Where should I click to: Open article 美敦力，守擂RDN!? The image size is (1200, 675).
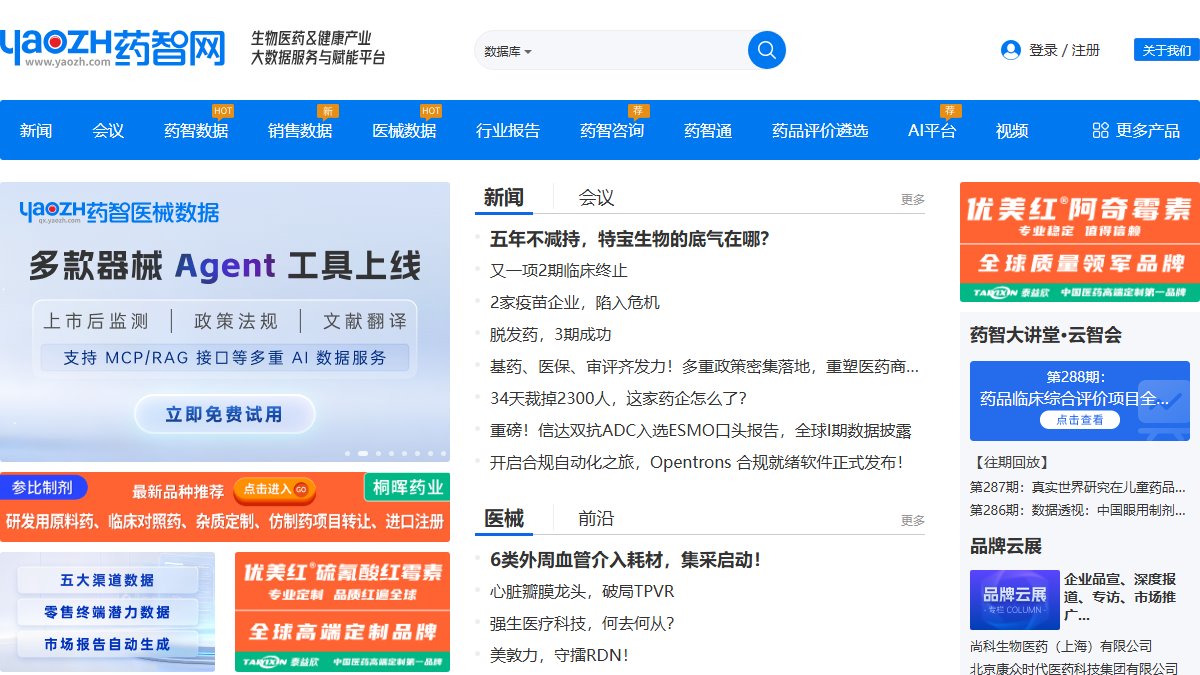point(559,655)
